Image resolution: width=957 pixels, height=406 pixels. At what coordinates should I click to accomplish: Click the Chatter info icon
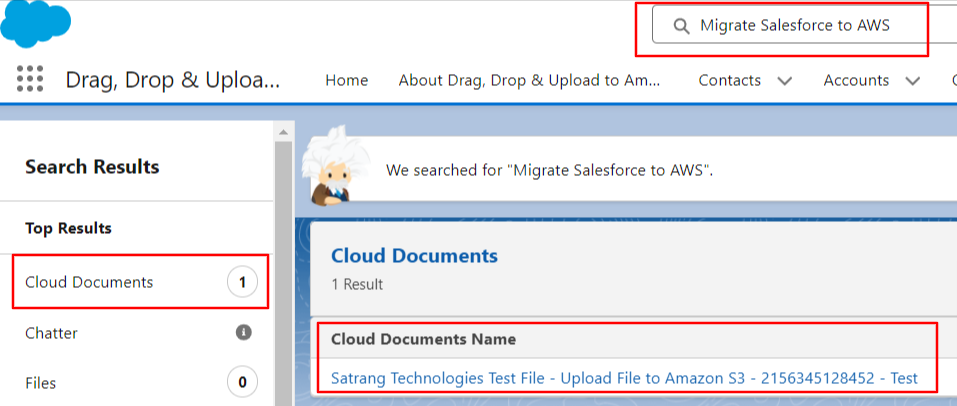click(x=244, y=333)
